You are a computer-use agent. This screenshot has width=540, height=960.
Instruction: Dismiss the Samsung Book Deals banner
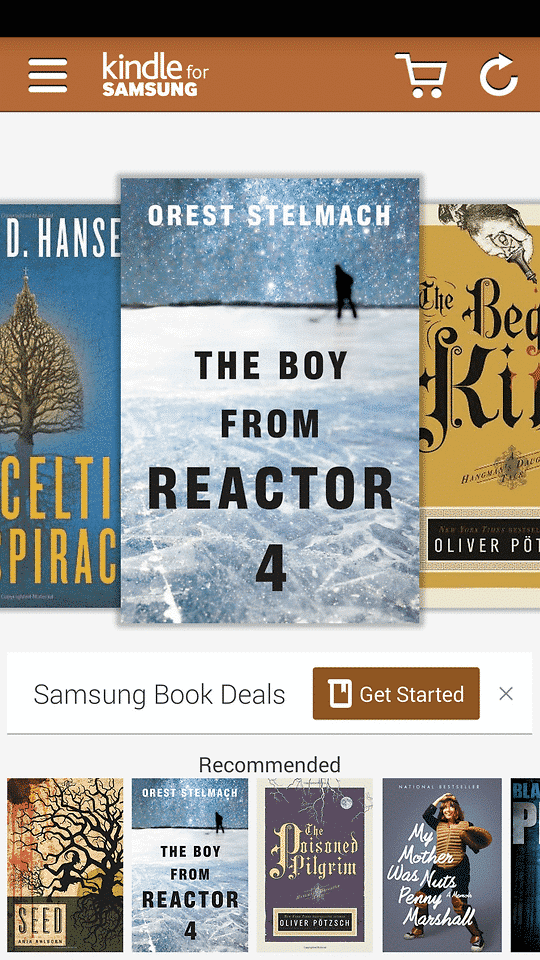[x=506, y=694]
